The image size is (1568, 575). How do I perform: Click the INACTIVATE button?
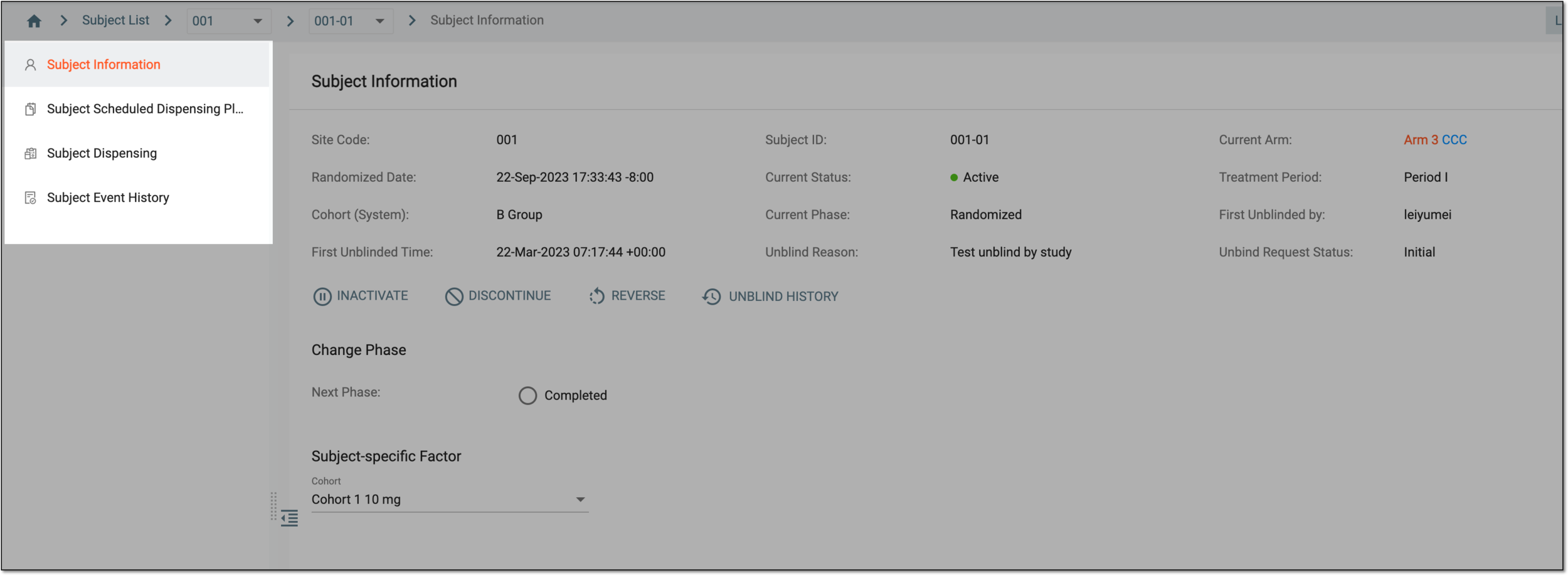point(361,296)
